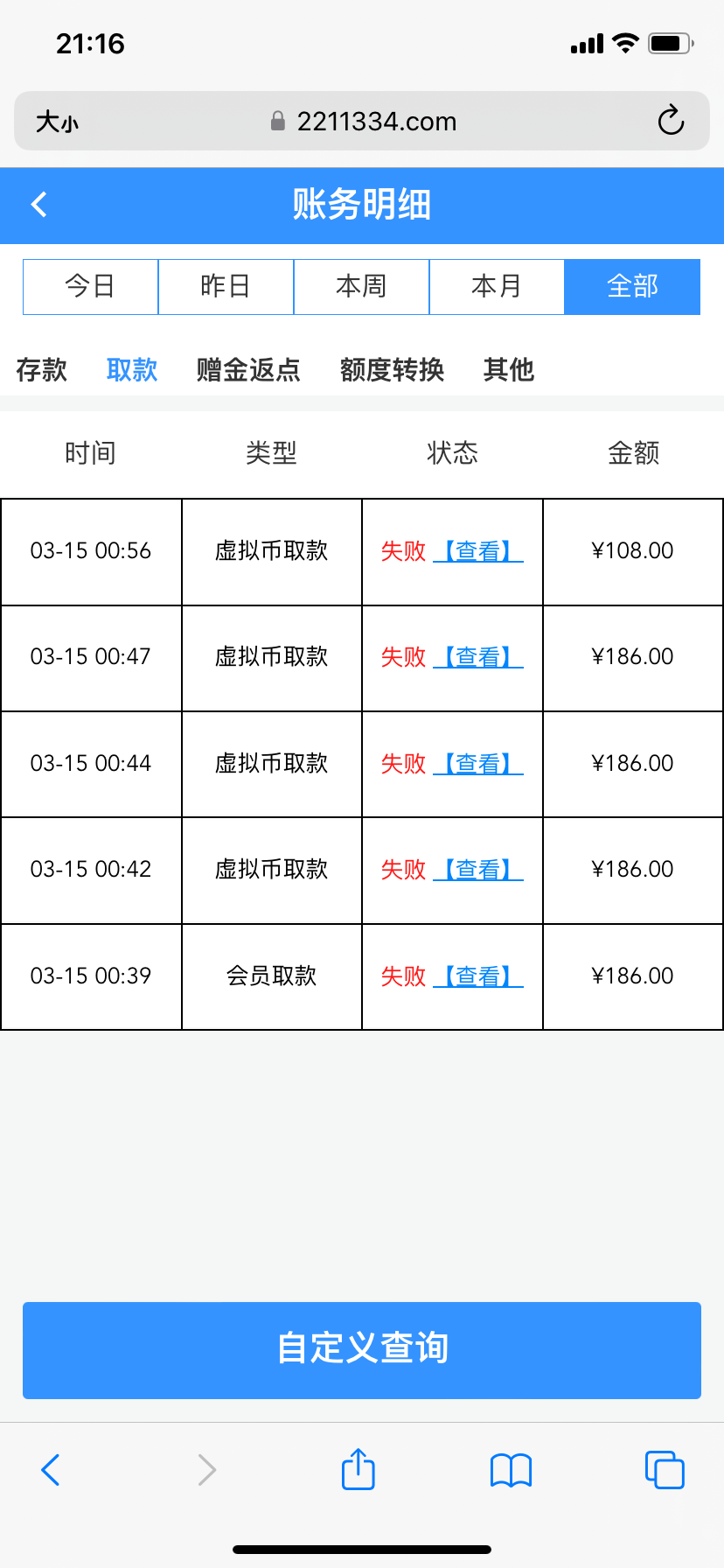
Task: Select the 今日 date filter
Action: point(90,286)
